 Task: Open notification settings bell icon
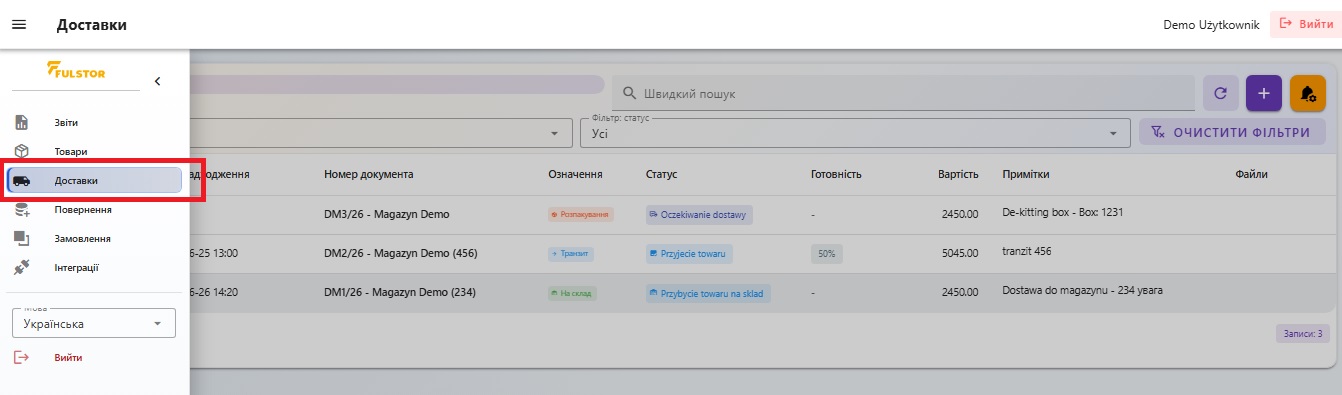1308,93
